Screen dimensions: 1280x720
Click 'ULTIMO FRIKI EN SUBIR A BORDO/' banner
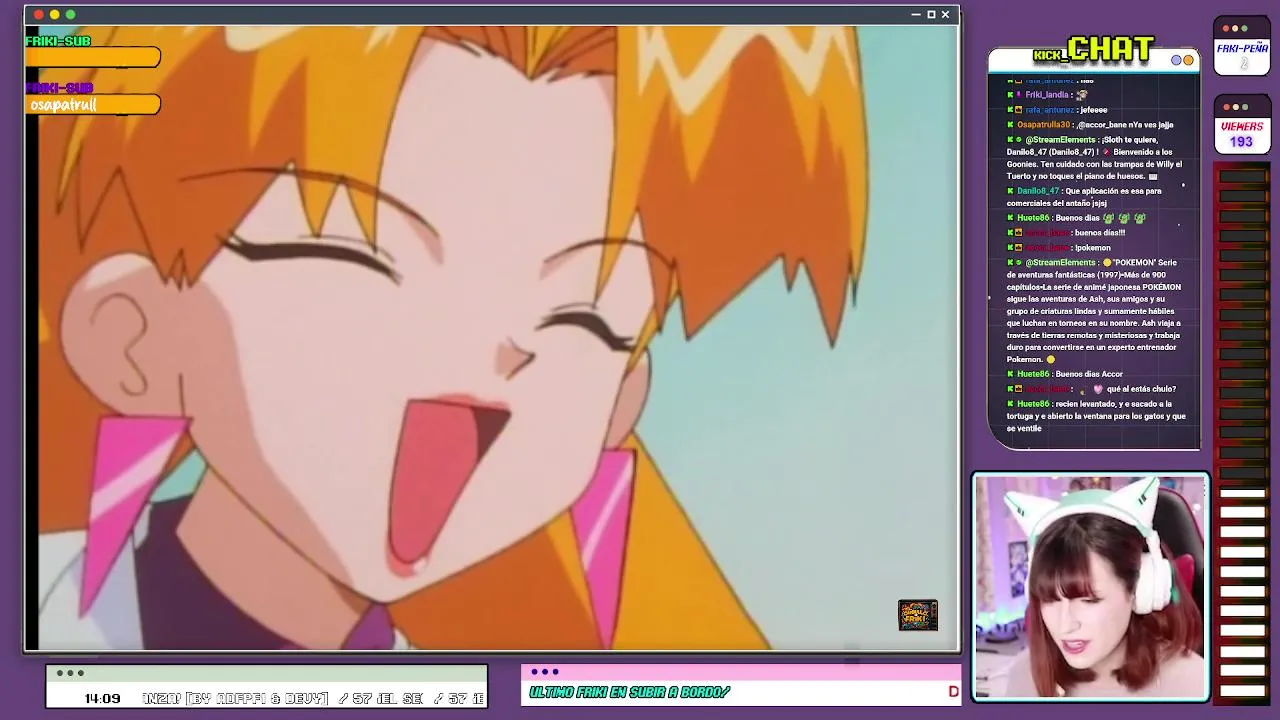pos(629,692)
